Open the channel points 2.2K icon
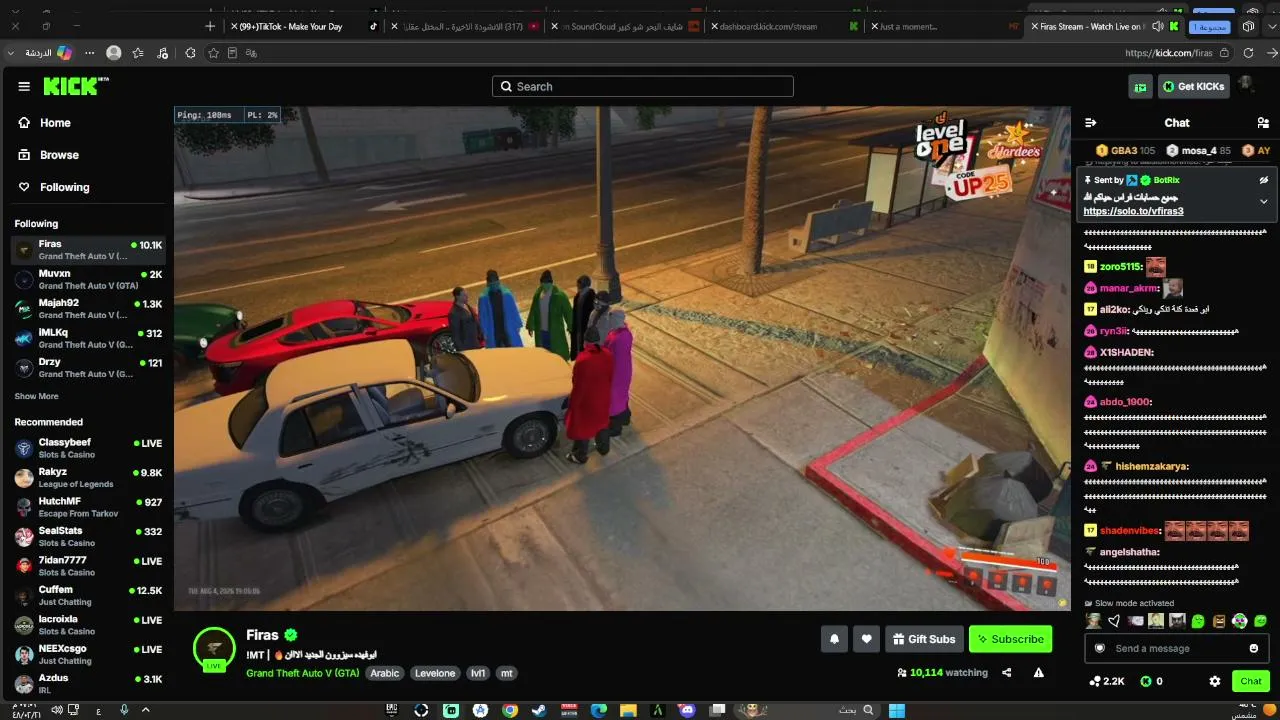 [1107, 681]
